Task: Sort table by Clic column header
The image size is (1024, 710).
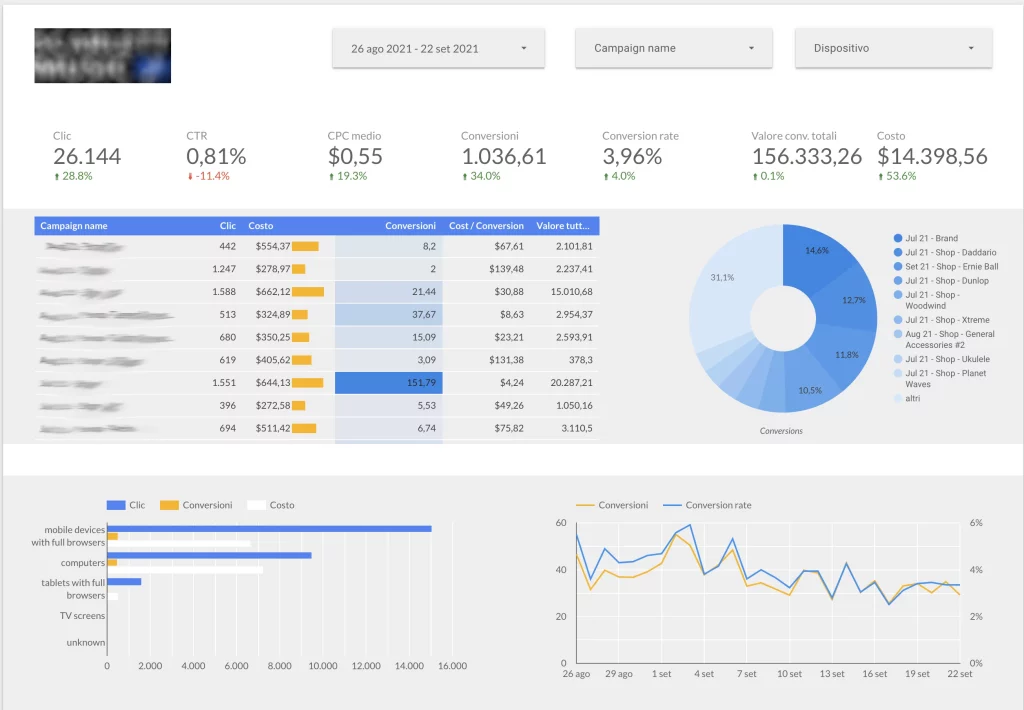Action: click(x=228, y=226)
